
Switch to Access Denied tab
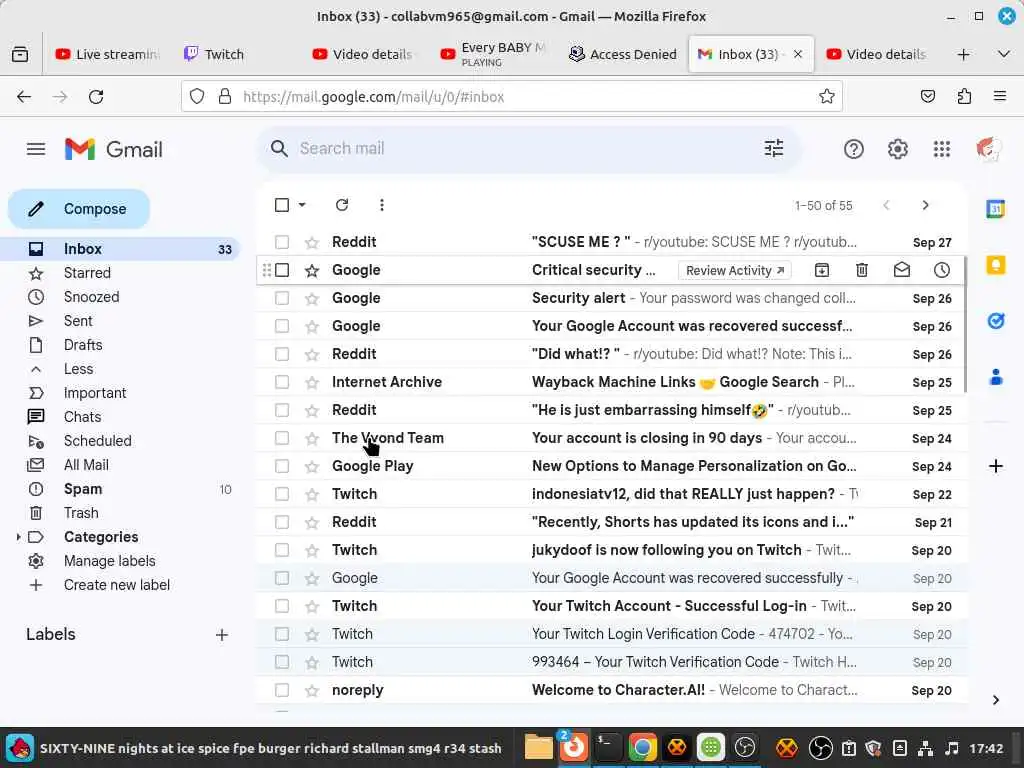623,54
